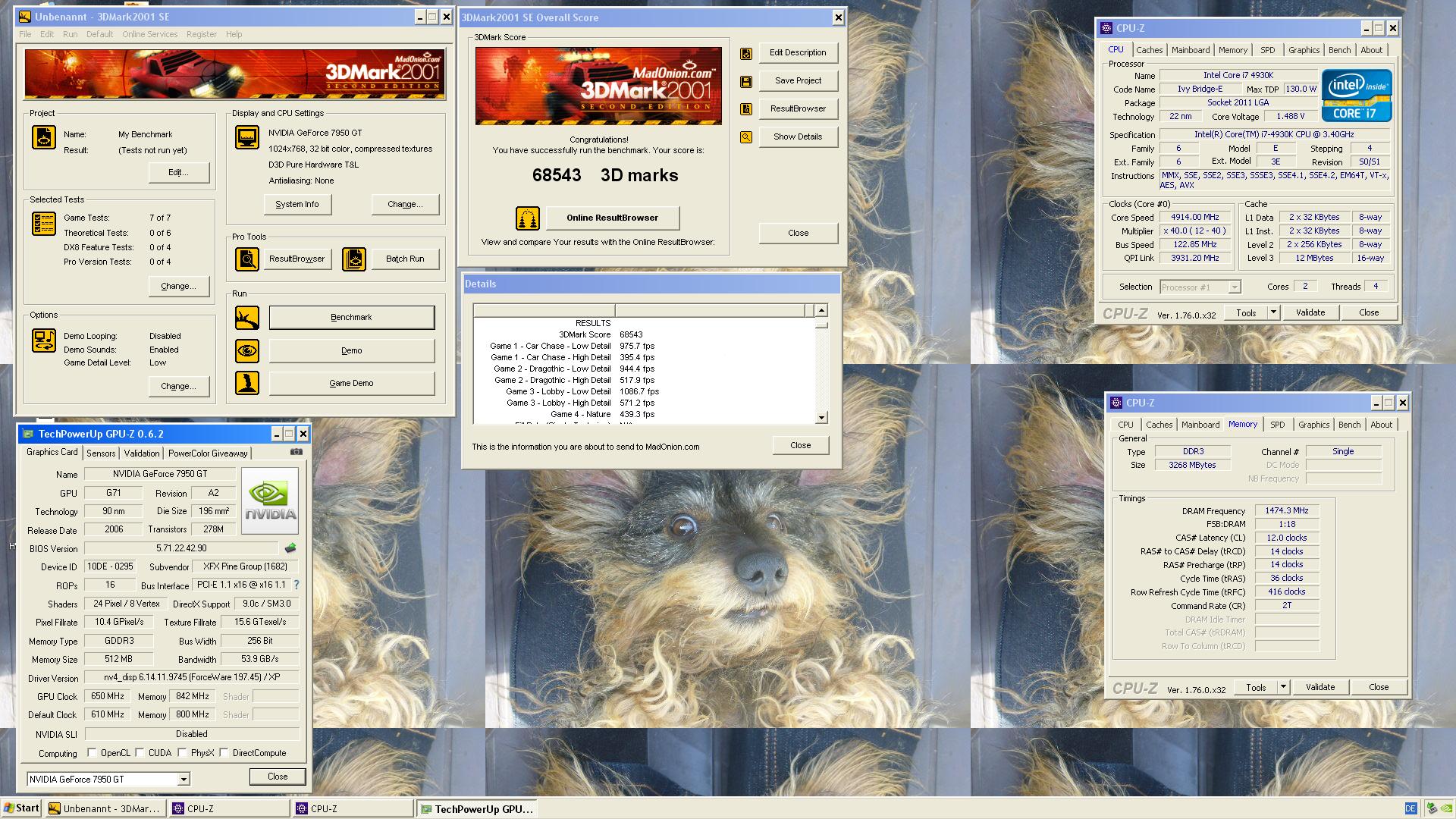
Task: Switch to PowerColor Giveaway tab
Action: (x=208, y=453)
